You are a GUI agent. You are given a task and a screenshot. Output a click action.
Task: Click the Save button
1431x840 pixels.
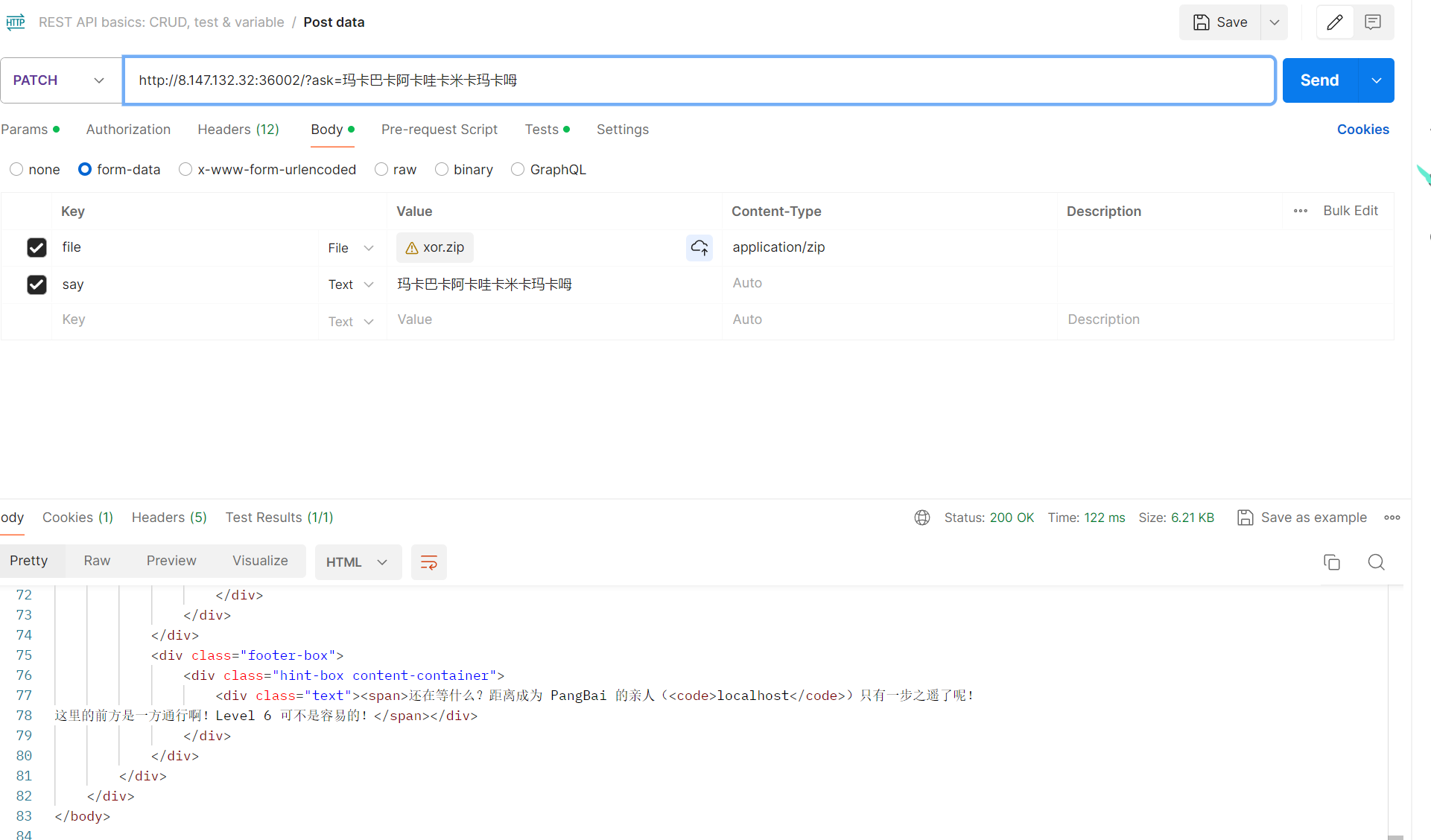[1220, 22]
